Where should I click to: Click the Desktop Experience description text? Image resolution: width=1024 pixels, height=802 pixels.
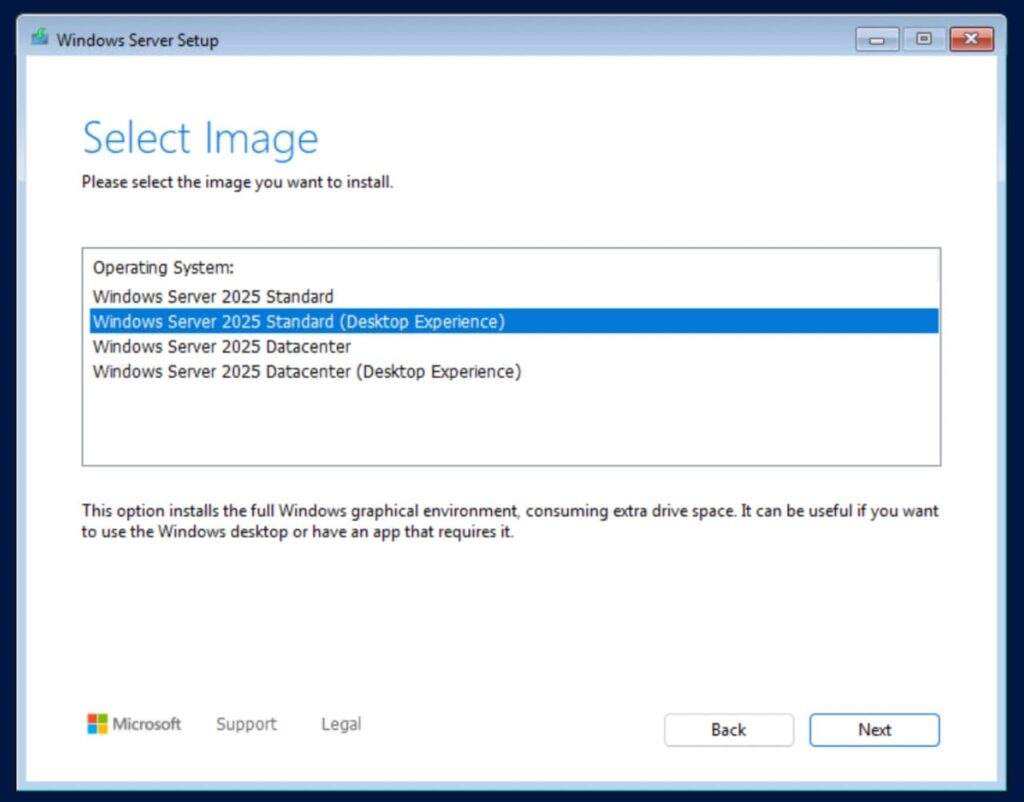point(510,521)
